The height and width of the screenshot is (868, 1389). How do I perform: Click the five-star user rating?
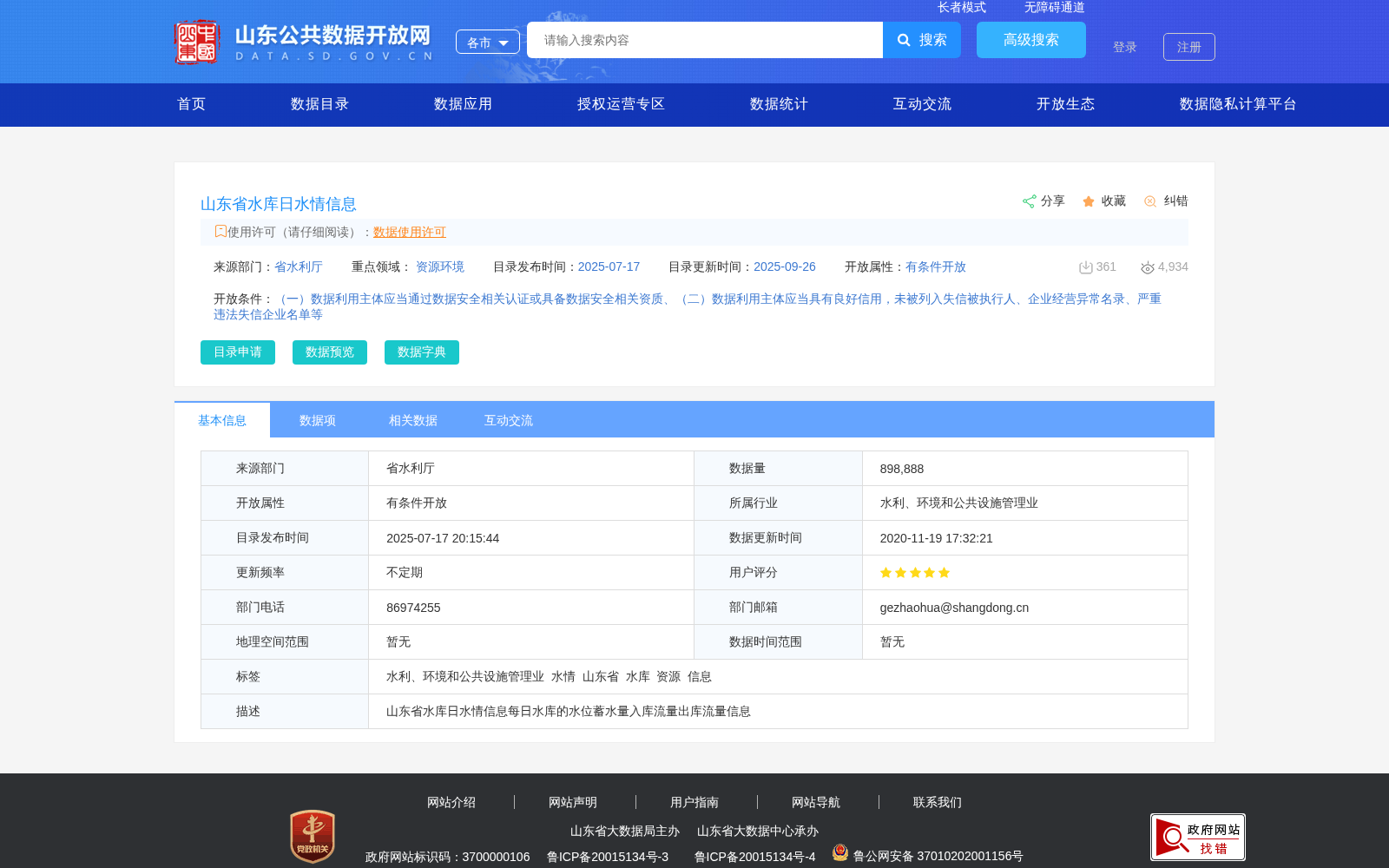point(915,573)
